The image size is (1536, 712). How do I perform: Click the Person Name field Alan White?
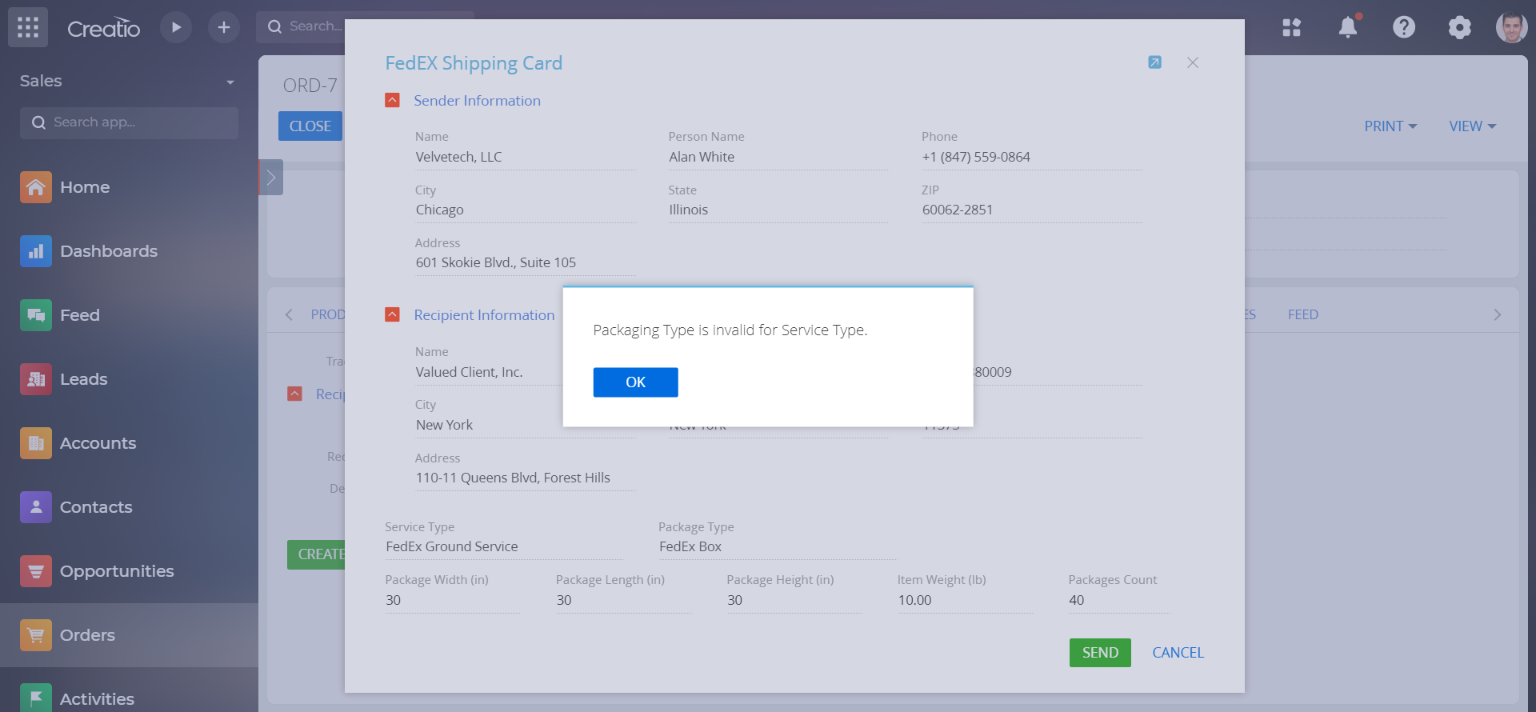778,157
